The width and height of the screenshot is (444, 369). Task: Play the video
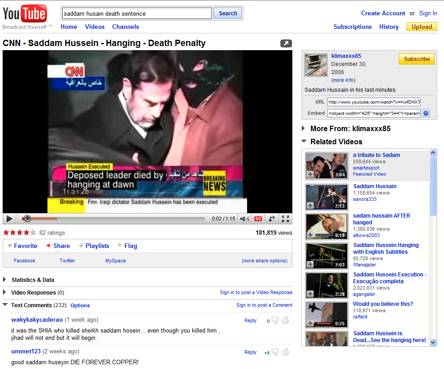point(9,219)
